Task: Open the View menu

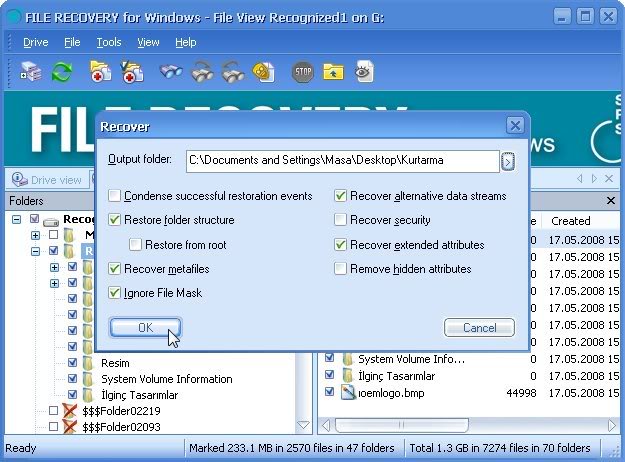Action: 148,42
